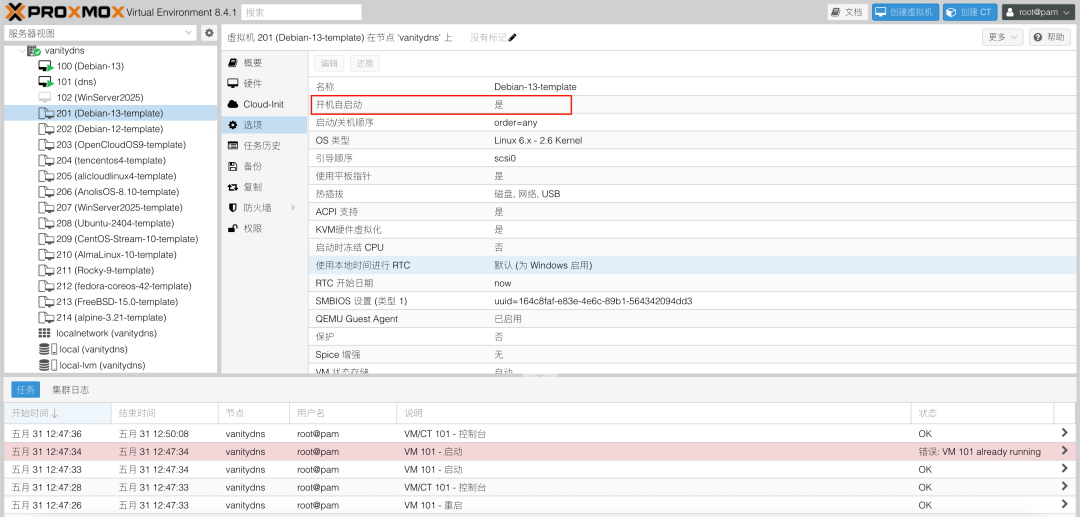Select the QEMU Guest Agent option row
Screen dimensions: 1080x517
690,319
